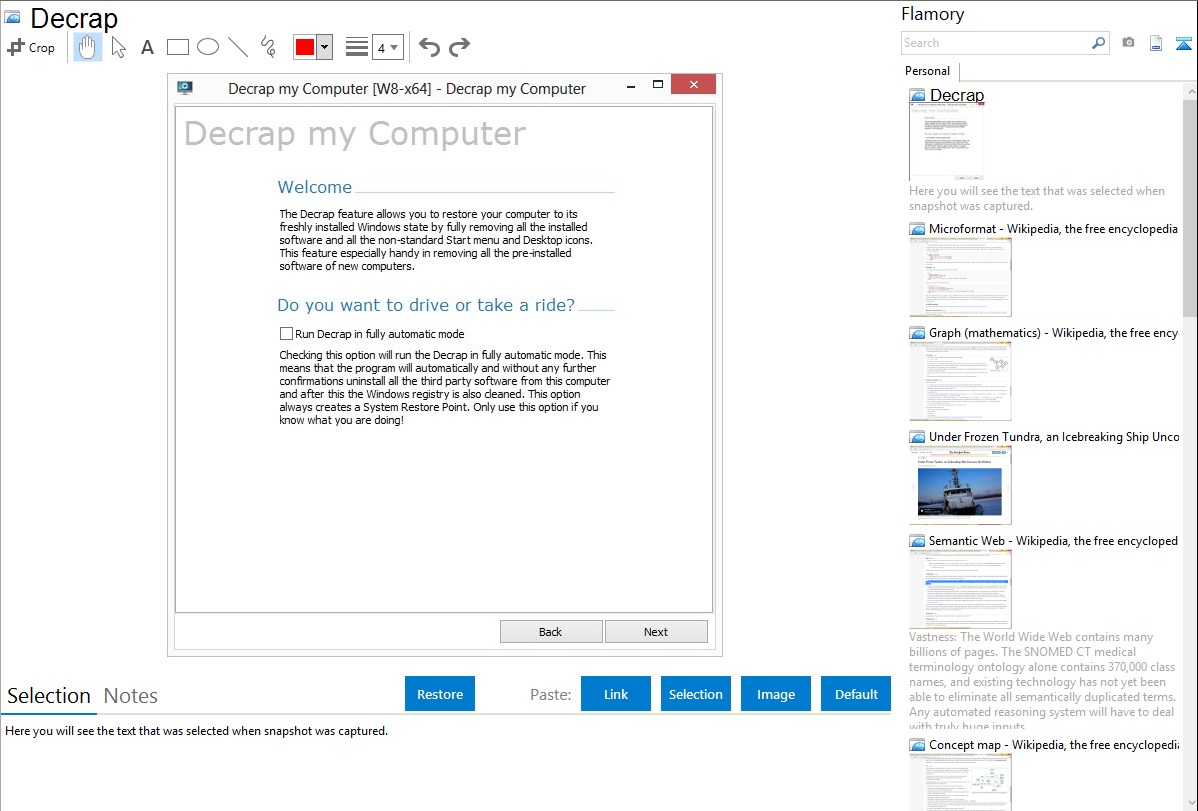Undo the last annotation
The height and width of the screenshot is (811, 1198).
pos(429,47)
